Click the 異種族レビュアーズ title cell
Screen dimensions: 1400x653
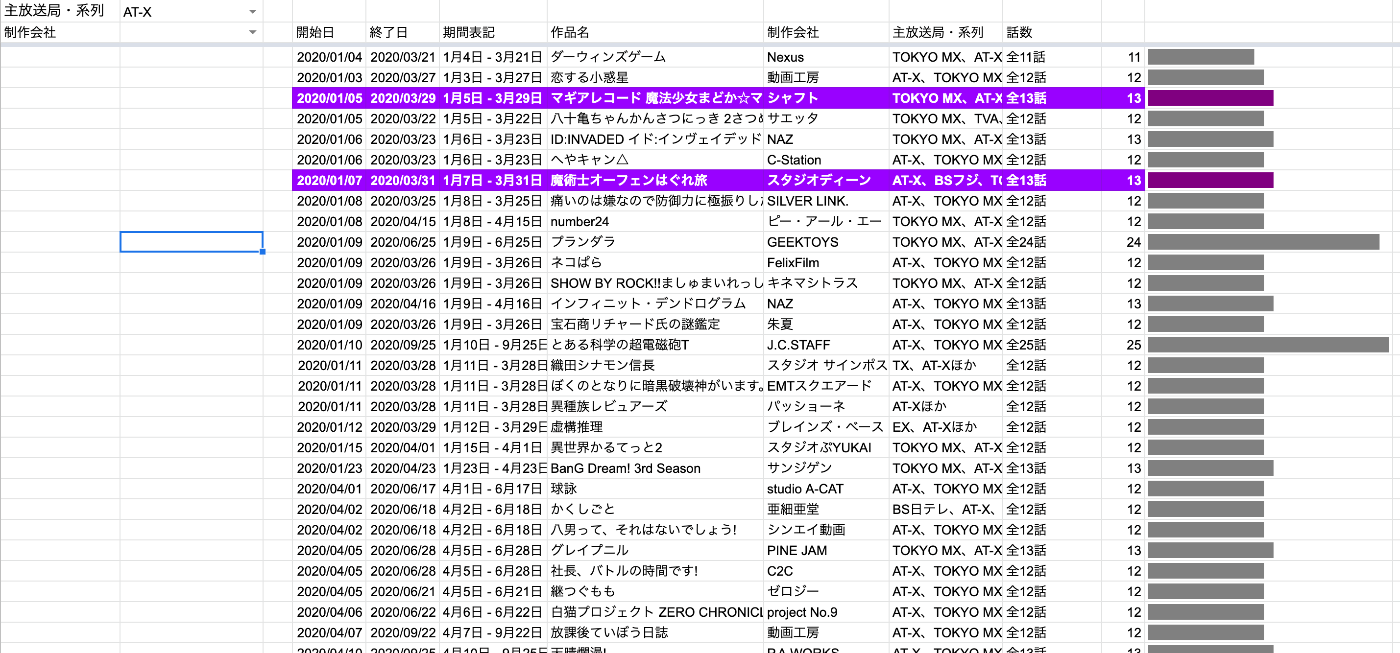[655, 406]
